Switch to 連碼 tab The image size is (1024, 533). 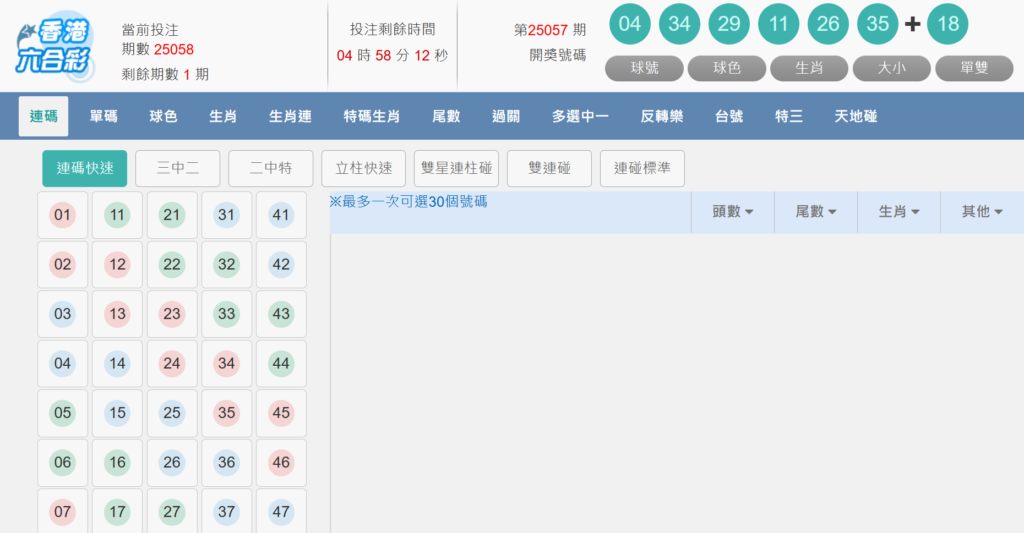[43, 116]
